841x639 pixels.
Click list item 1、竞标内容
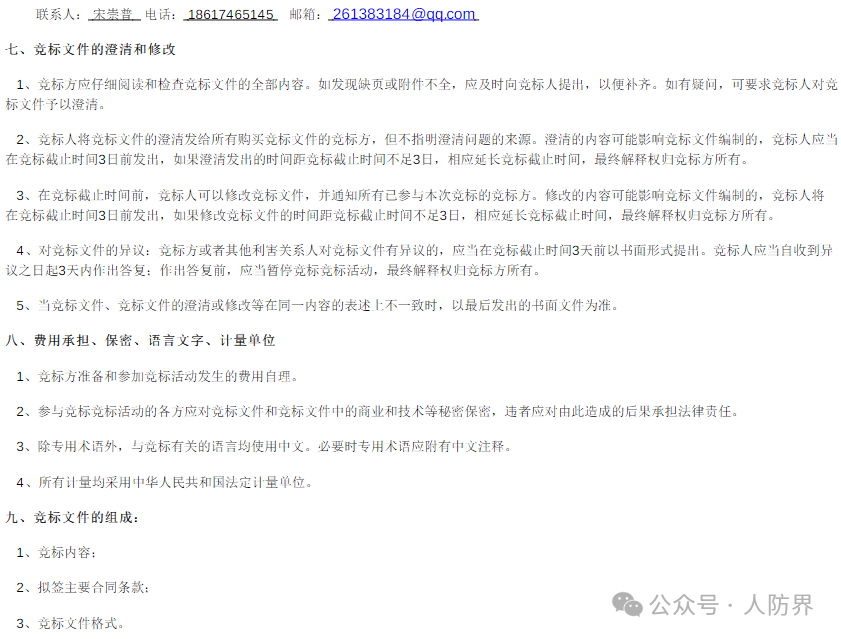(56, 553)
